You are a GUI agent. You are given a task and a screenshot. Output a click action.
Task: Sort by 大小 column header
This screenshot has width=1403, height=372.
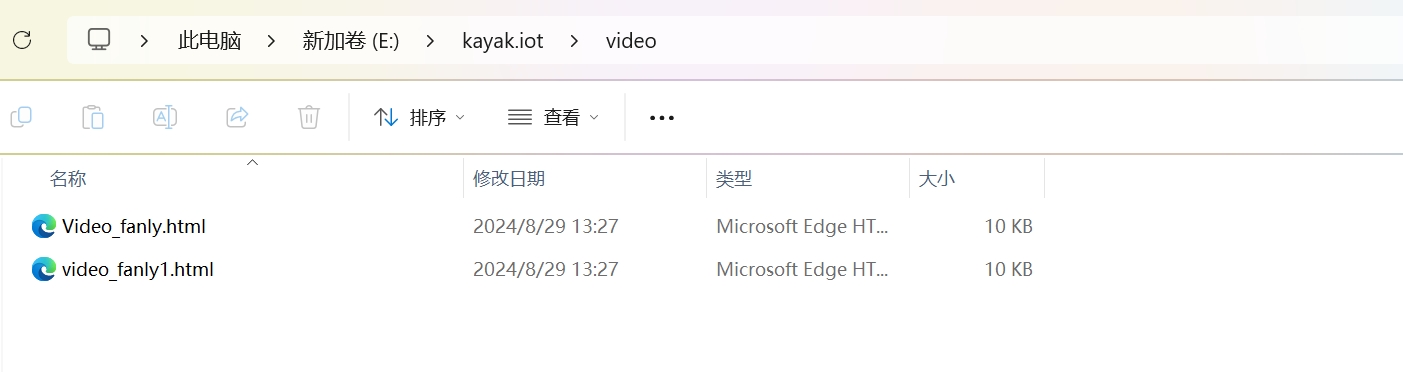tap(937, 179)
